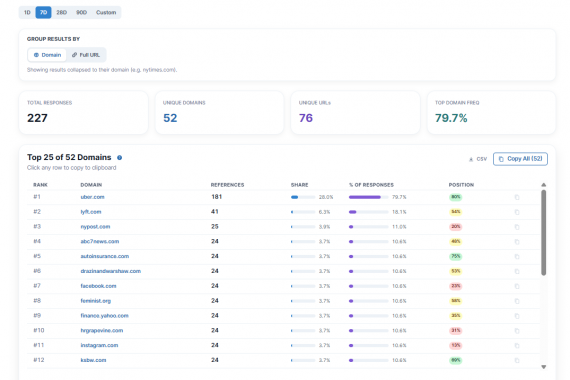Click the Rank column header
570x380 pixels.
(40, 185)
